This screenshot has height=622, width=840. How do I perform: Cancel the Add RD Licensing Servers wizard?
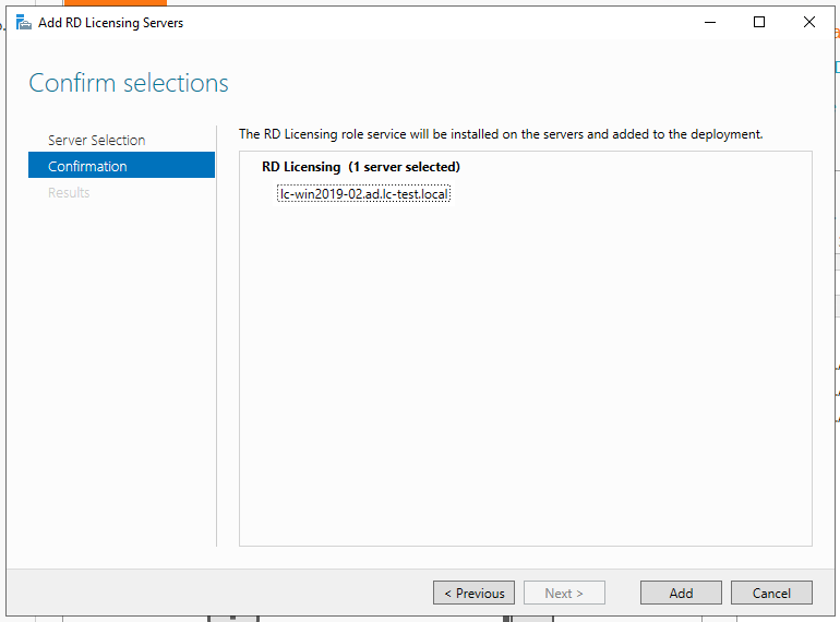[x=771, y=593]
